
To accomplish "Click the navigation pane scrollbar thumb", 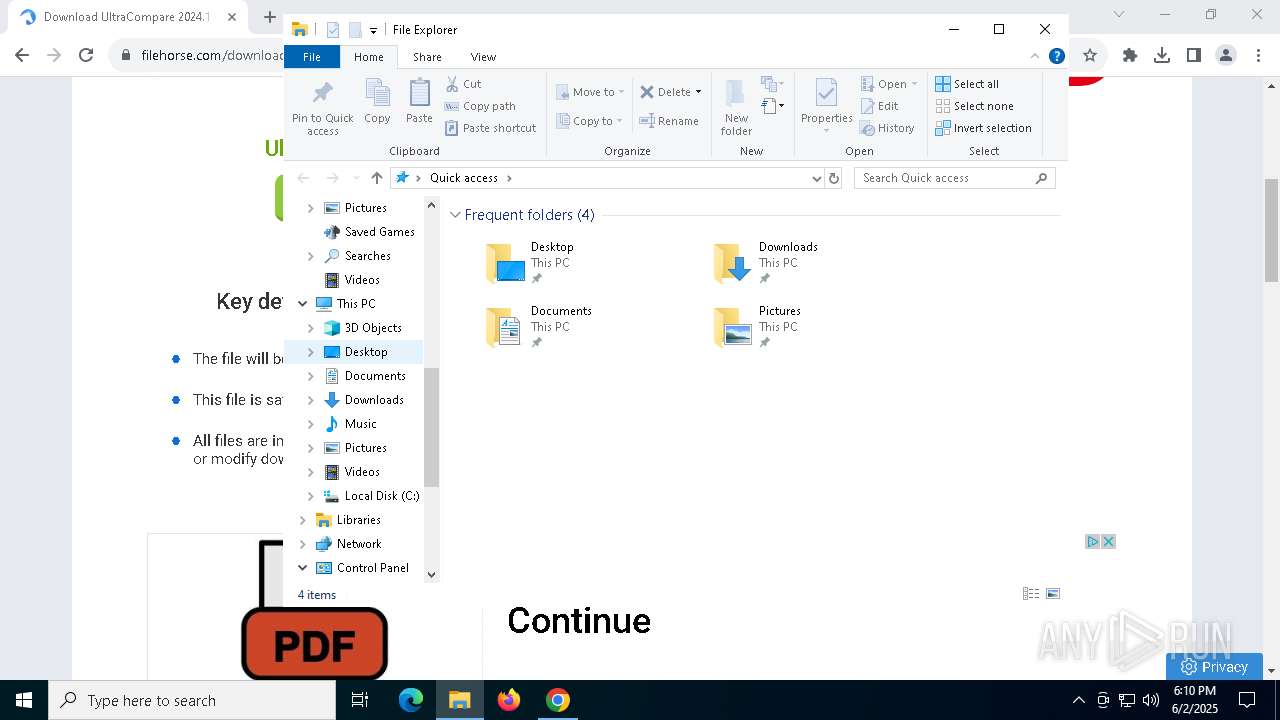I will pos(432,427).
